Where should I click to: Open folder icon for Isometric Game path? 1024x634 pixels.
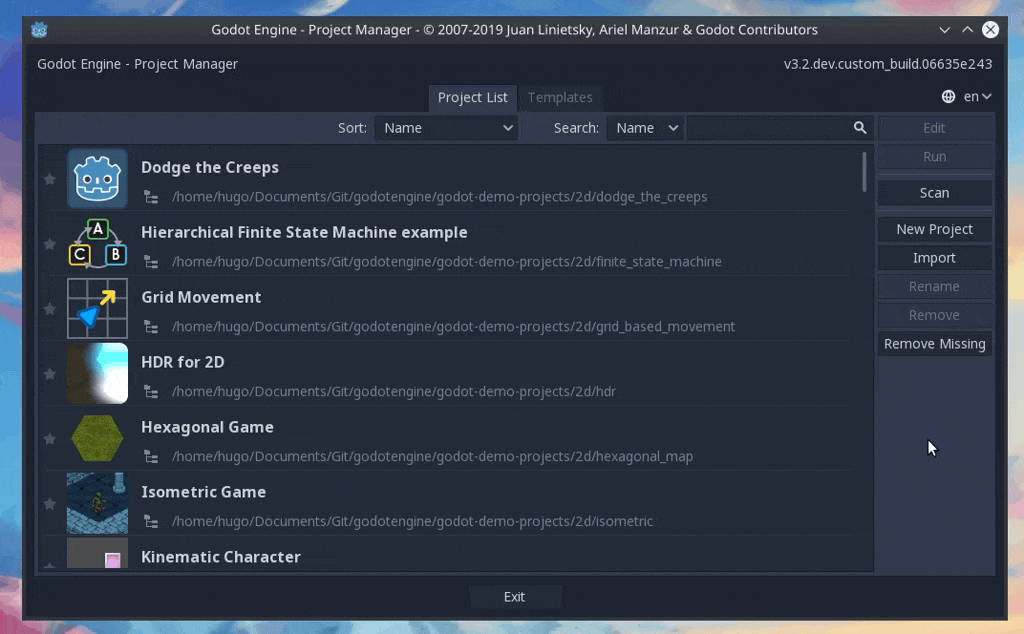pyautogui.click(x=151, y=522)
